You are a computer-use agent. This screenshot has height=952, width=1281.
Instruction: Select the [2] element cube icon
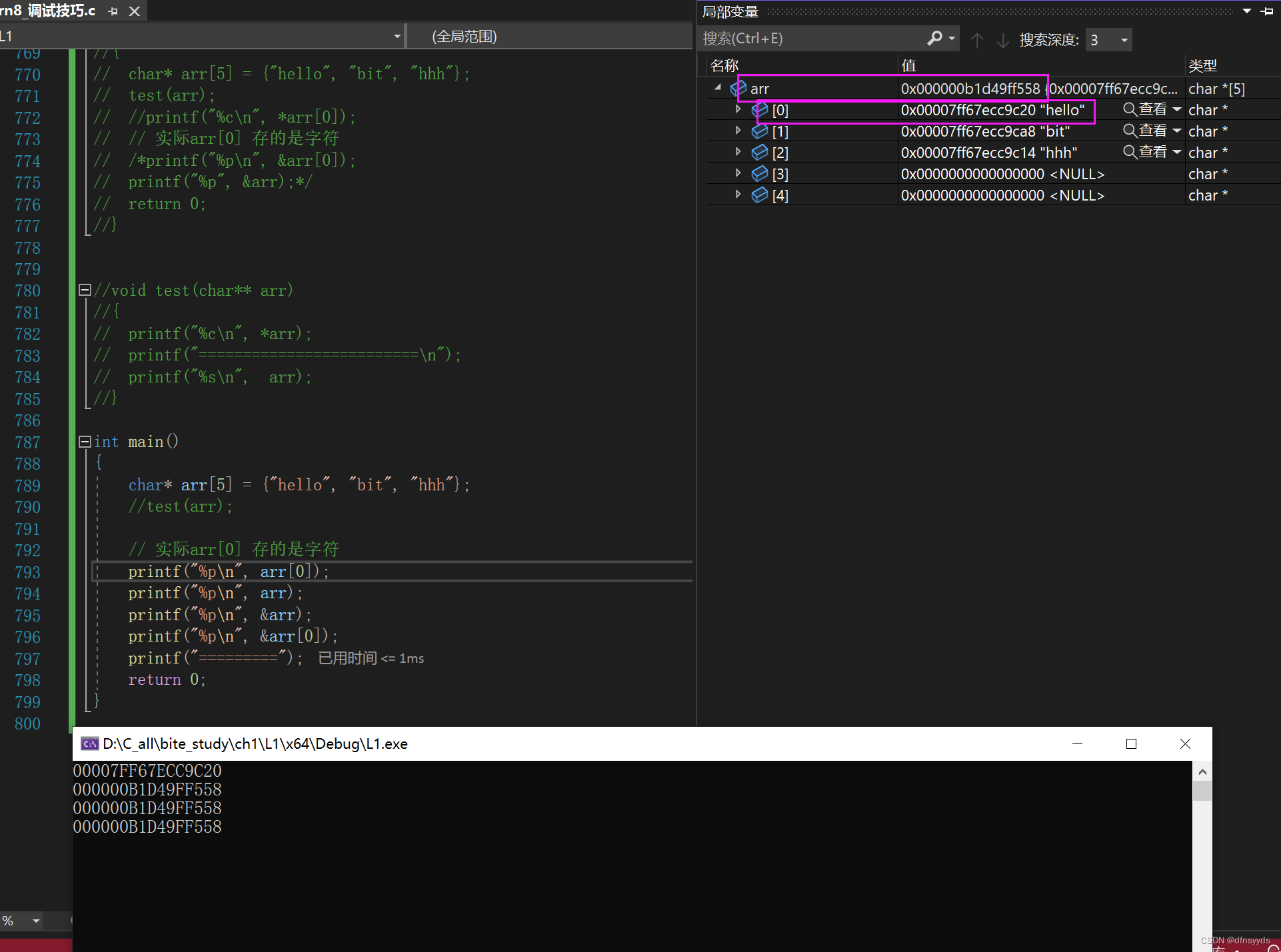click(760, 153)
